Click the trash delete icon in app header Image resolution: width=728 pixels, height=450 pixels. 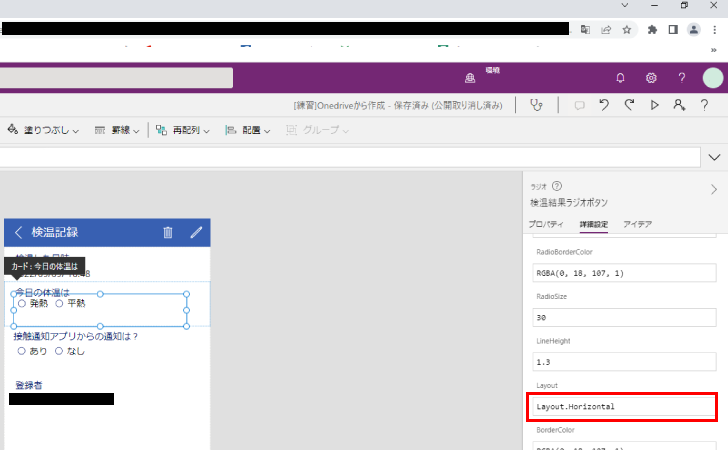[x=168, y=233]
